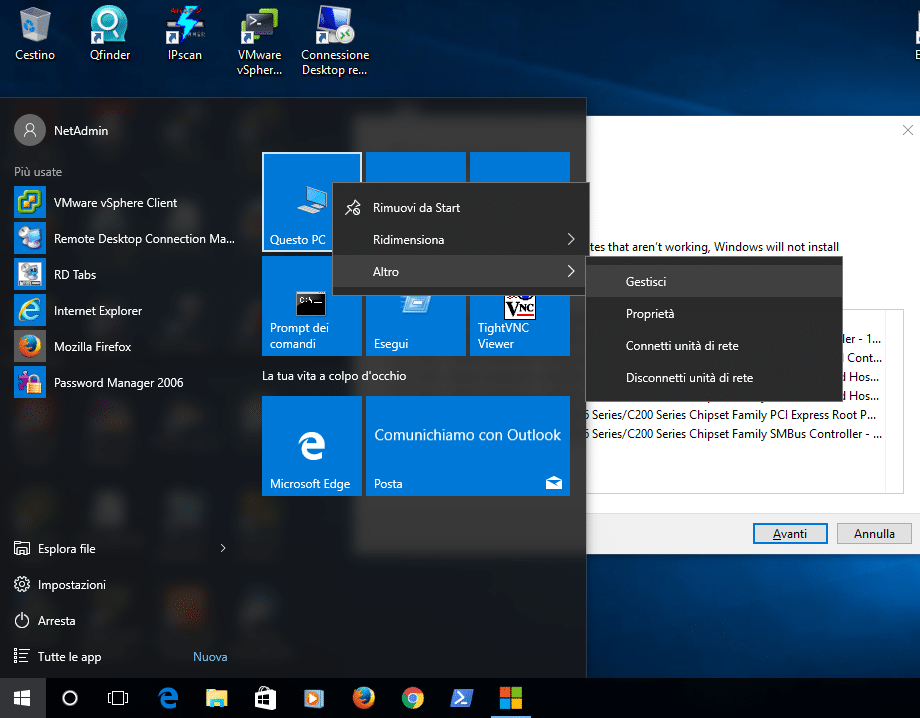Open the Posta Outlook mail tile

(468, 446)
